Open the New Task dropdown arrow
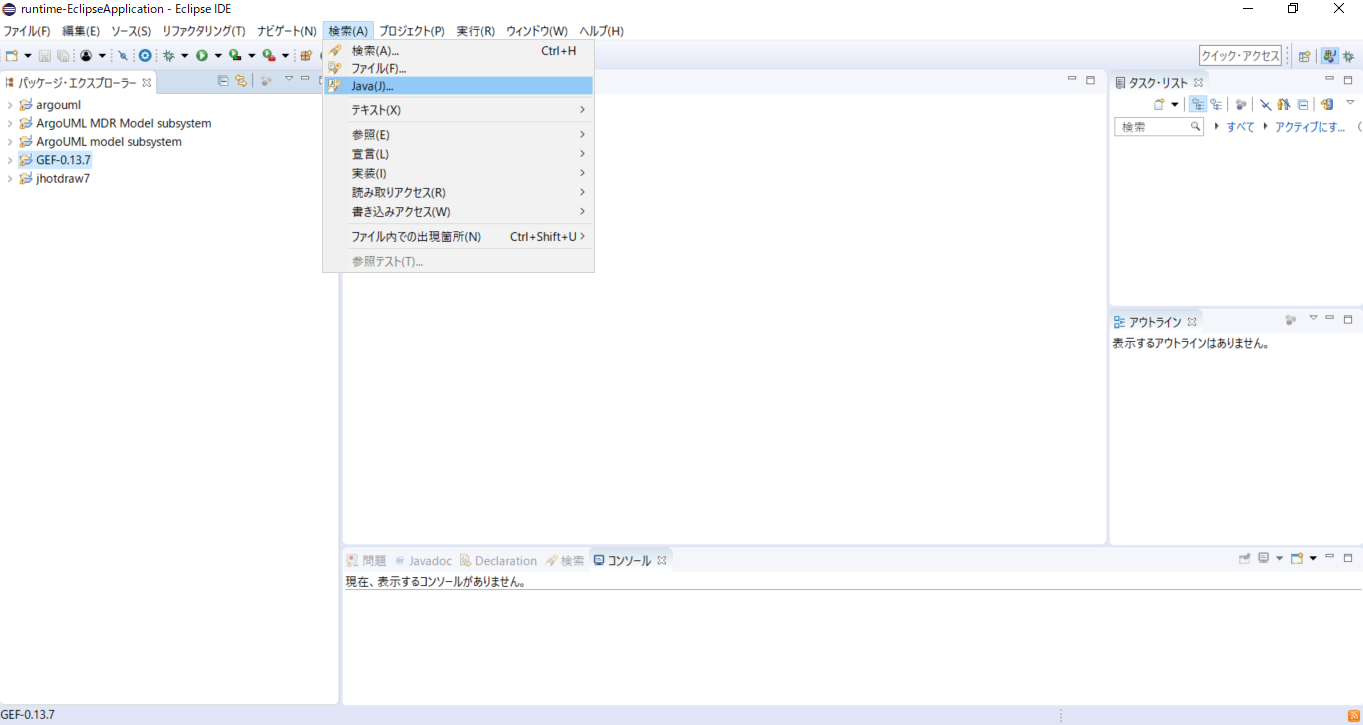The image size is (1363, 725). point(1175,105)
